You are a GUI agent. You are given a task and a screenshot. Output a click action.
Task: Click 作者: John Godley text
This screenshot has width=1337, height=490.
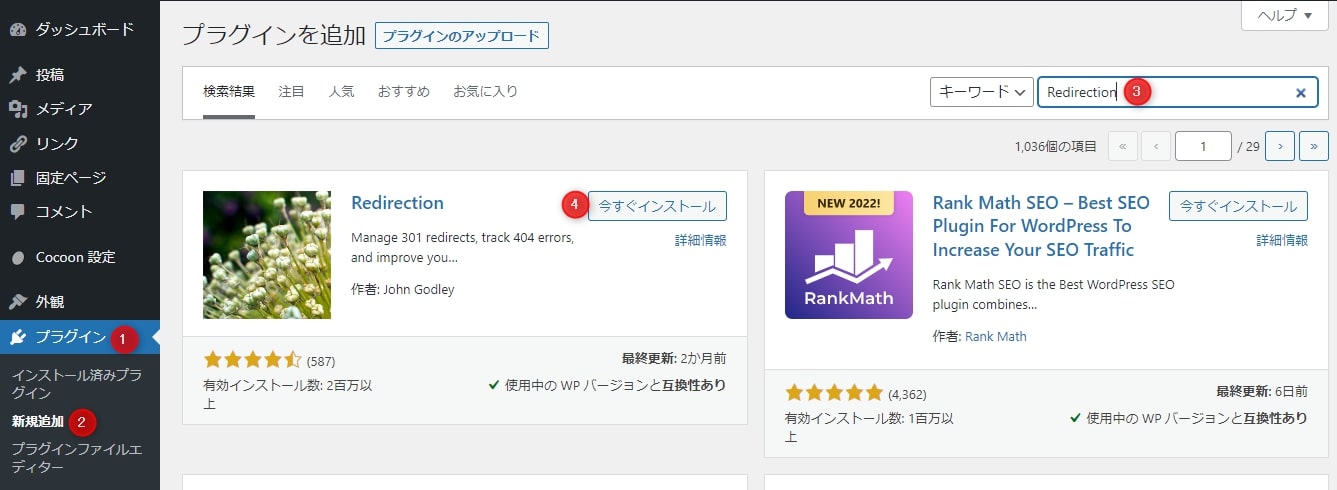point(403,290)
